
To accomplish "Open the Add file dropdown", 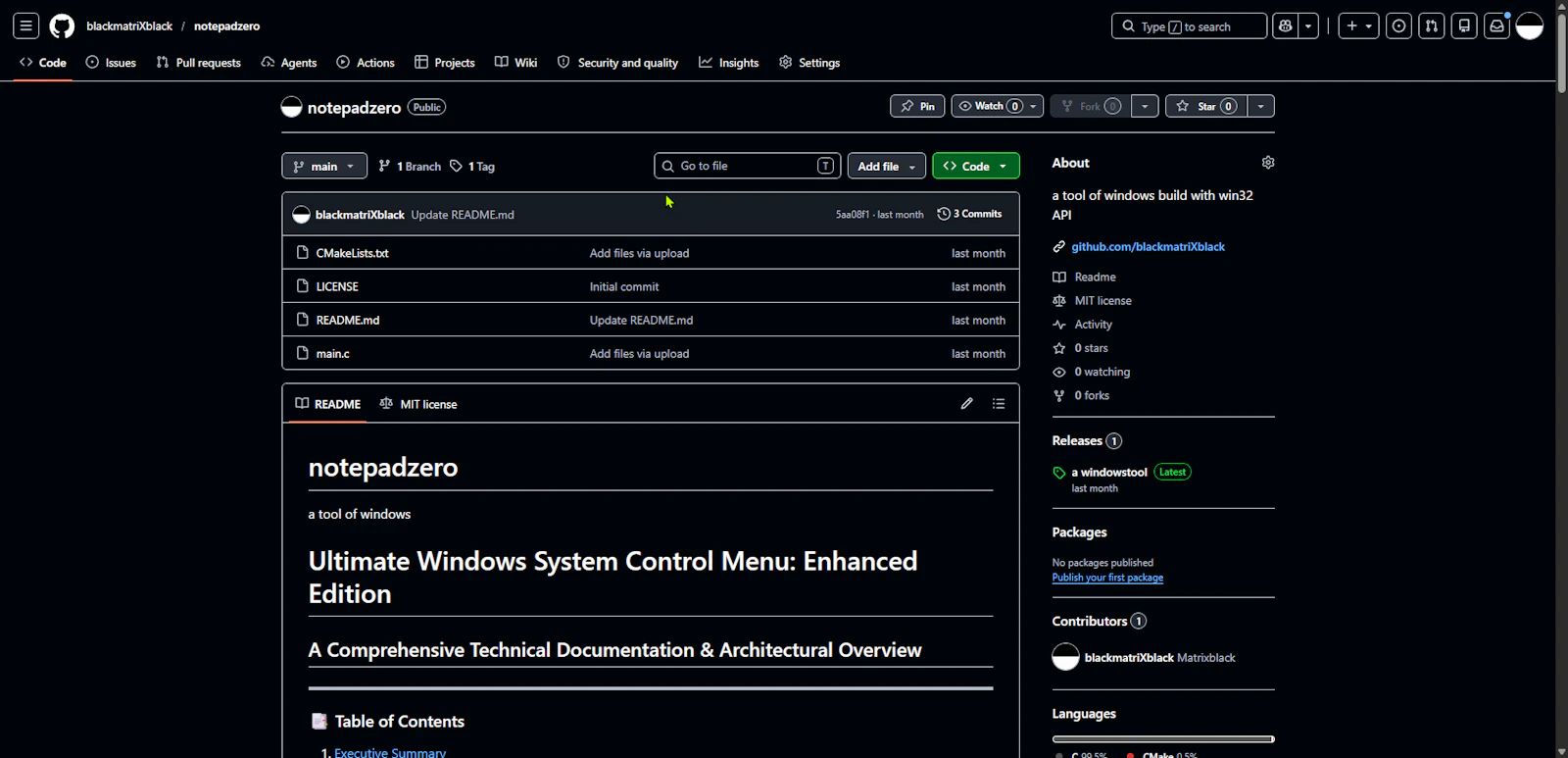I will point(887,167).
